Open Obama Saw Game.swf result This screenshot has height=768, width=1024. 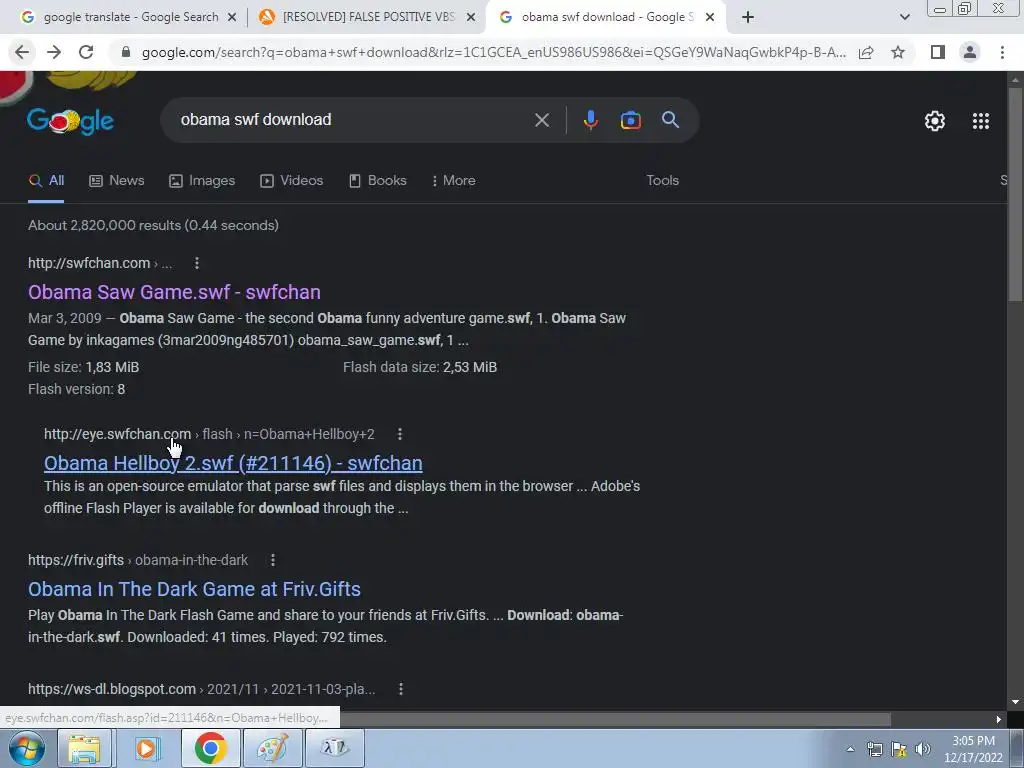tap(174, 292)
